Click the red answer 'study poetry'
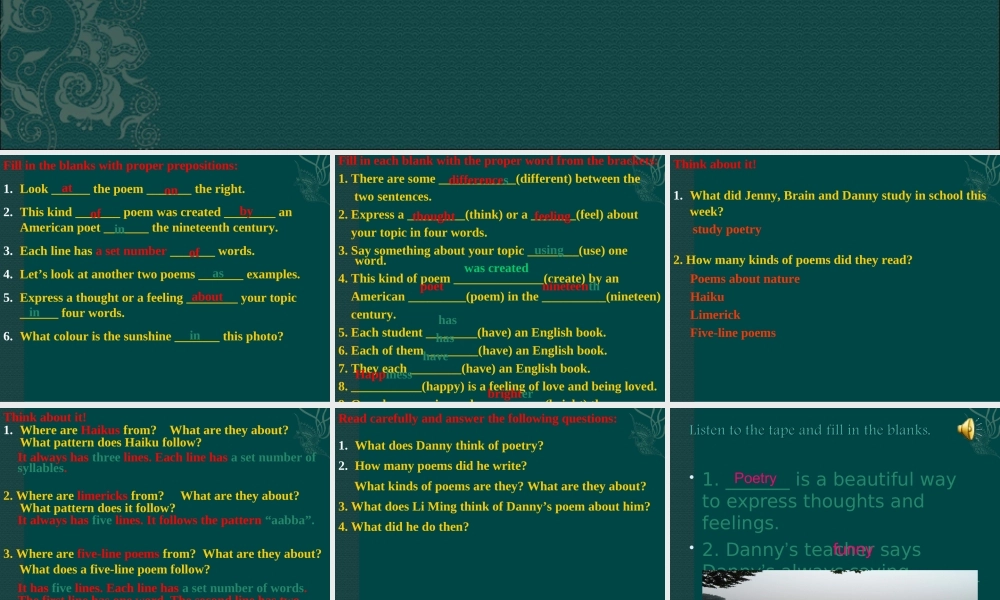Screen dimensions: 1000x600 [x=726, y=230]
